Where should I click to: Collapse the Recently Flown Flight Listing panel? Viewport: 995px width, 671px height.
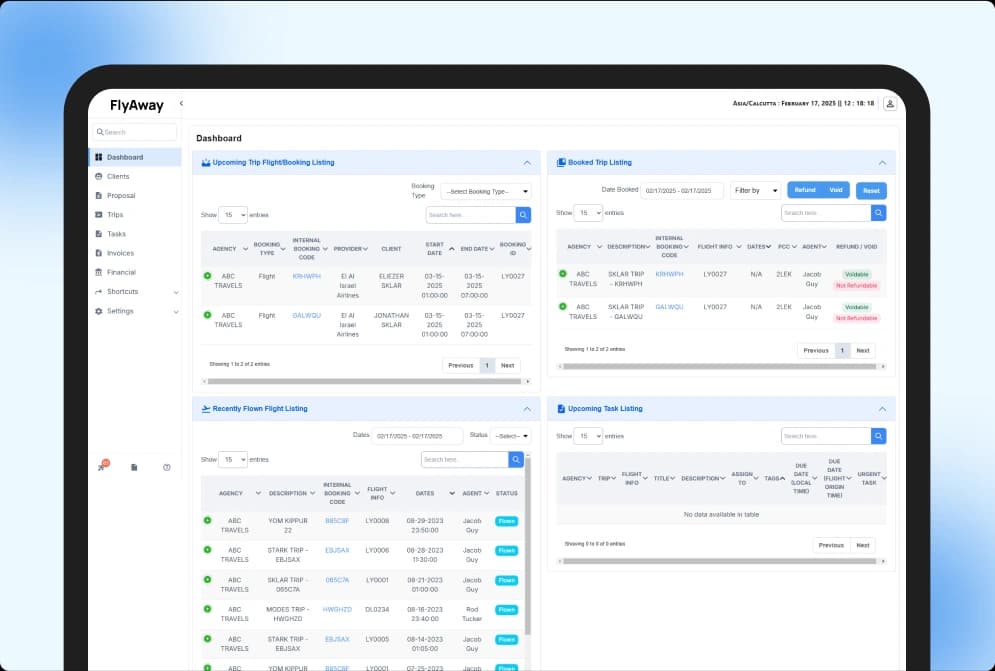[x=527, y=409]
